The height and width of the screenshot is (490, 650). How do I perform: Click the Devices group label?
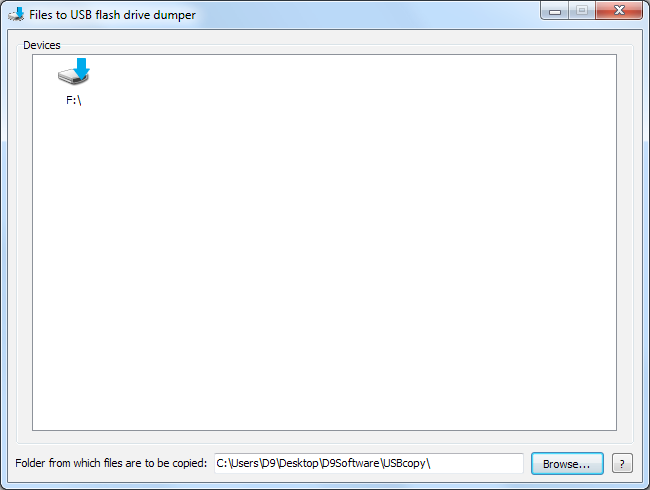coord(41,45)
